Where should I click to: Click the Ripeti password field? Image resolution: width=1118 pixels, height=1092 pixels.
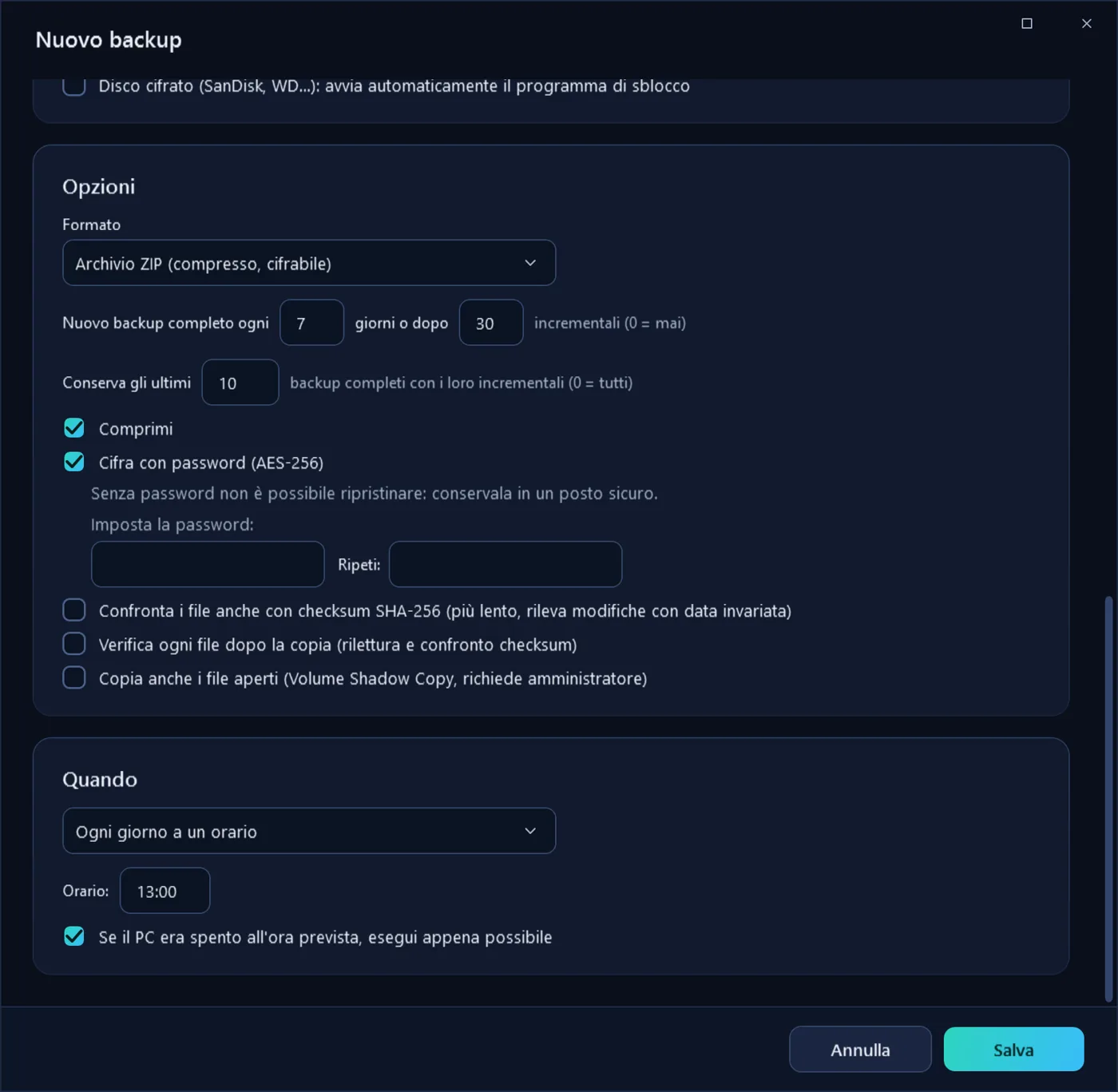(x=505, y=564)
